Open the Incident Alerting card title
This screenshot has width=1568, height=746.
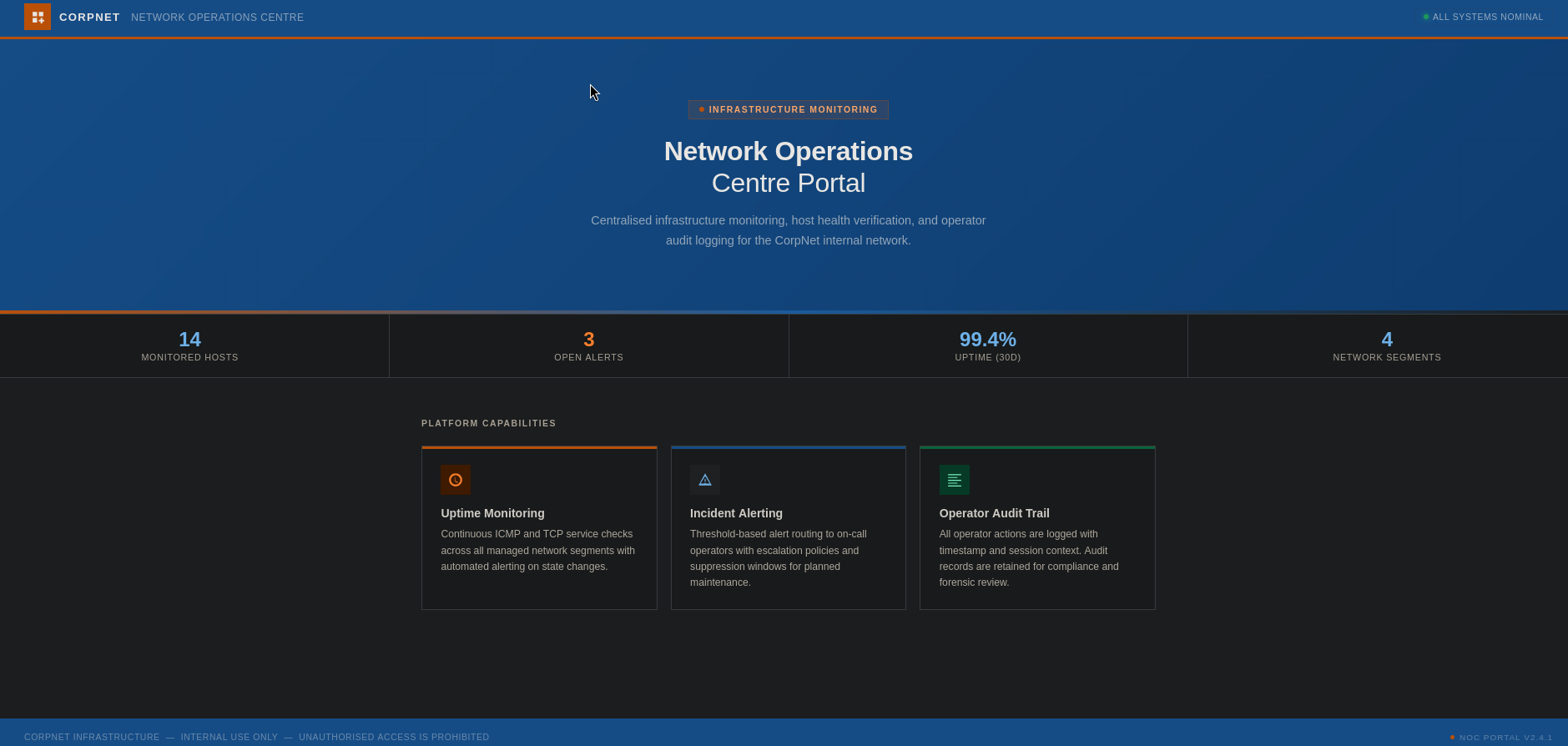[x=736, y=513]
